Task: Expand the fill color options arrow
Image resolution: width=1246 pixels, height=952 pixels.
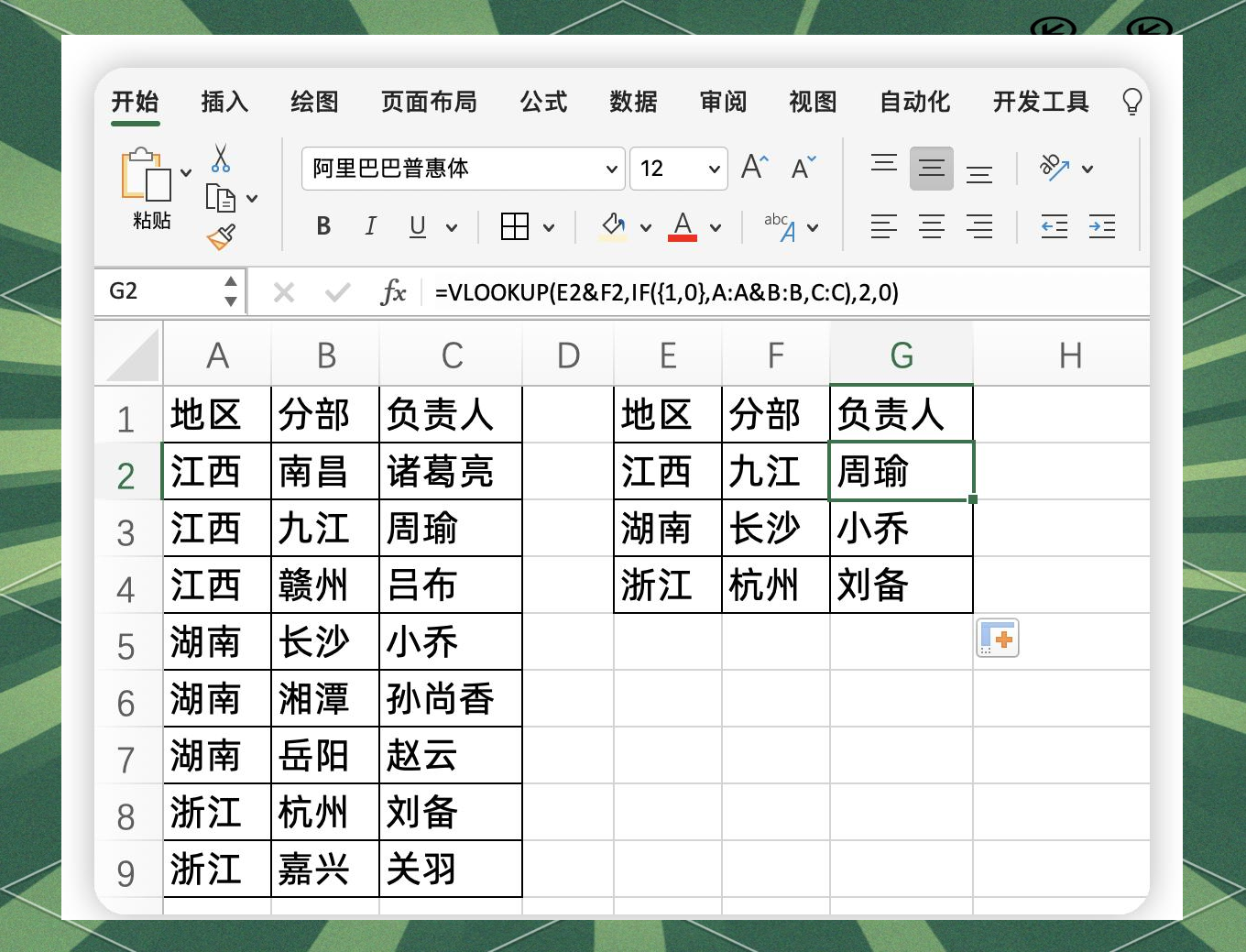Action: (646, 227)
